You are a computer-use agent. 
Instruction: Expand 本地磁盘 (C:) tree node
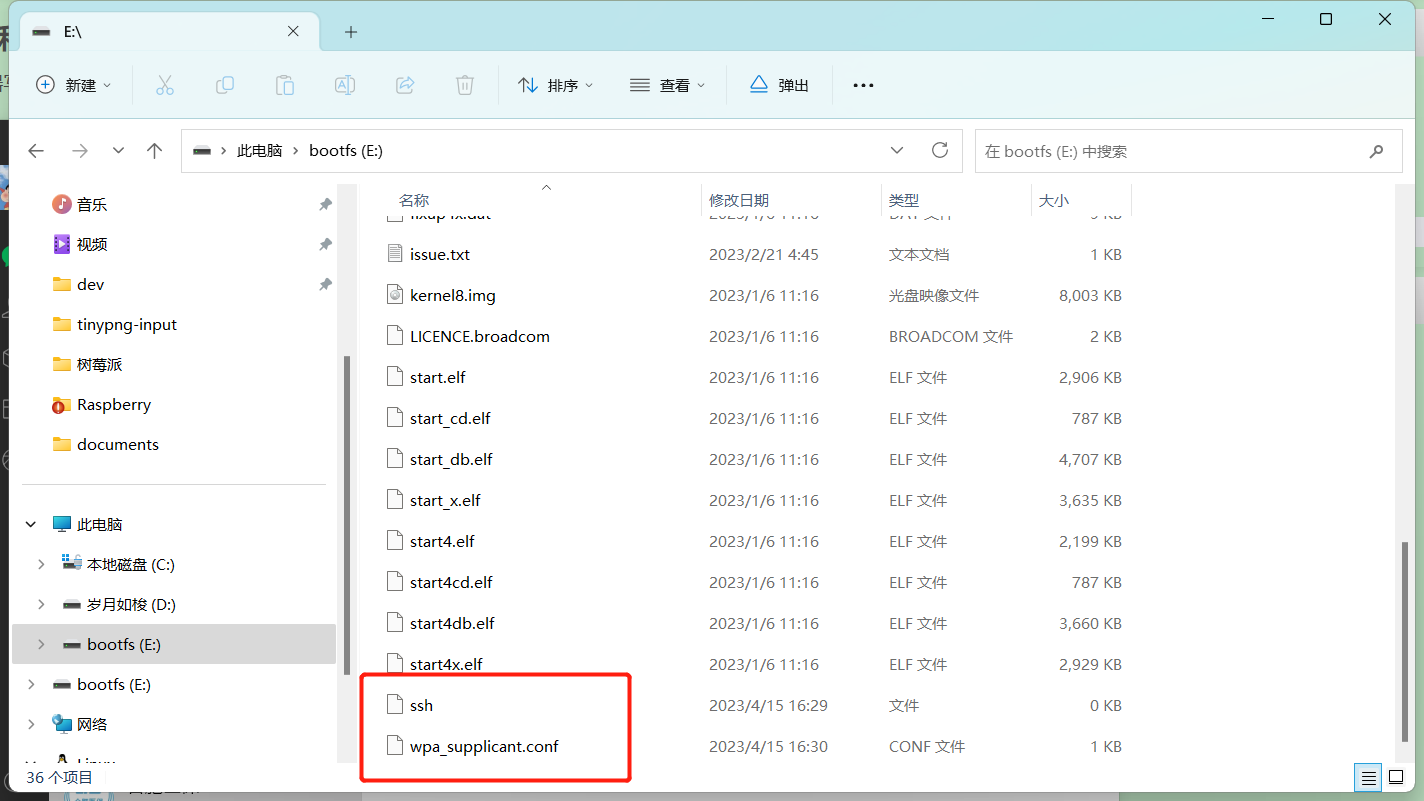(41, 564)
